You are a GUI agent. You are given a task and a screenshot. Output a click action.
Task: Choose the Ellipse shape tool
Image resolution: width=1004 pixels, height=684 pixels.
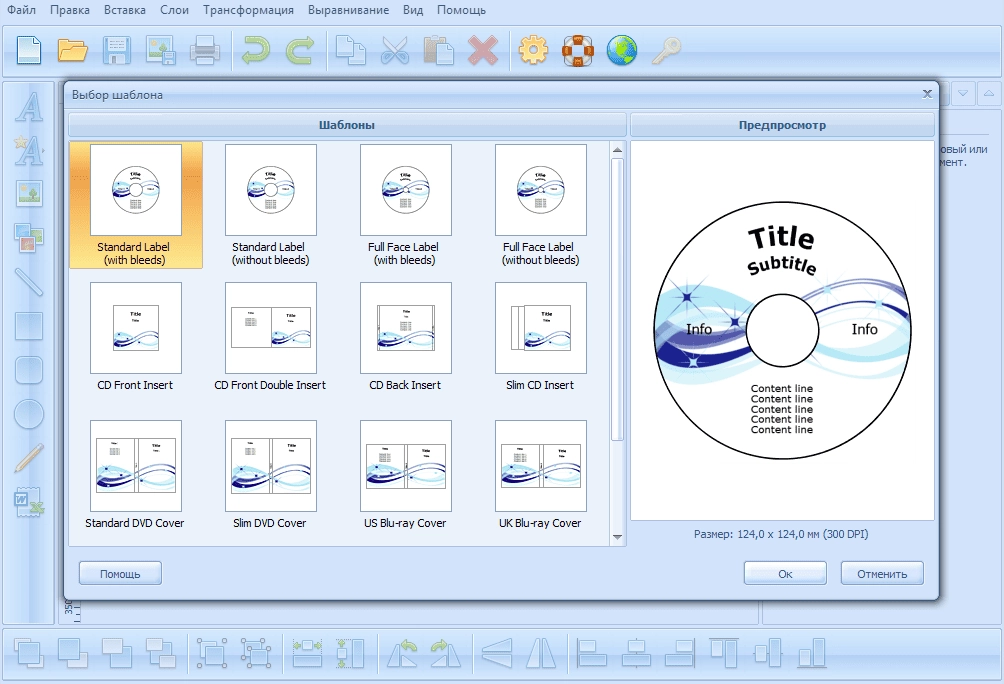[29, 414]
